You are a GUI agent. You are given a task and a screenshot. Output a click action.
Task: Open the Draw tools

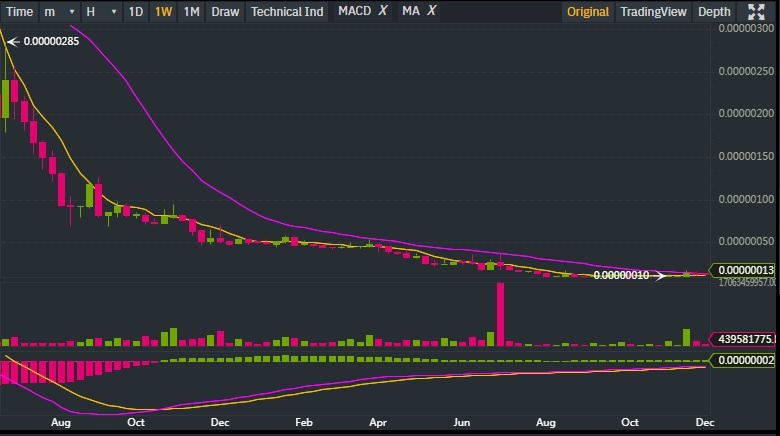(x=225, y=11)
